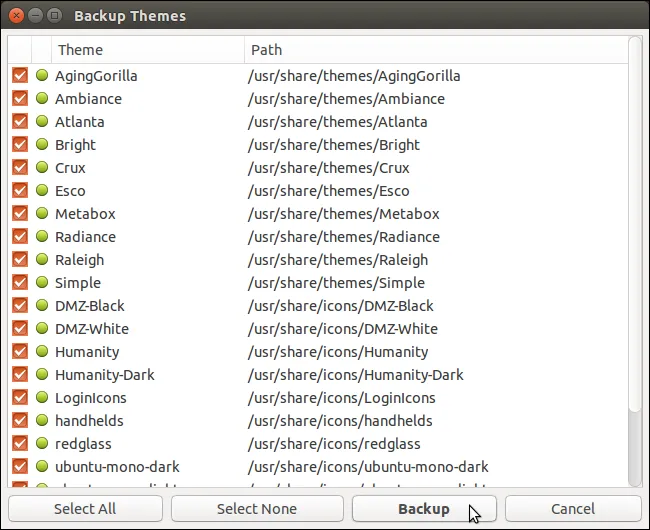Click the green status dot beside handhelds
The height and width of the screenshot is (530, 650).
42,420
